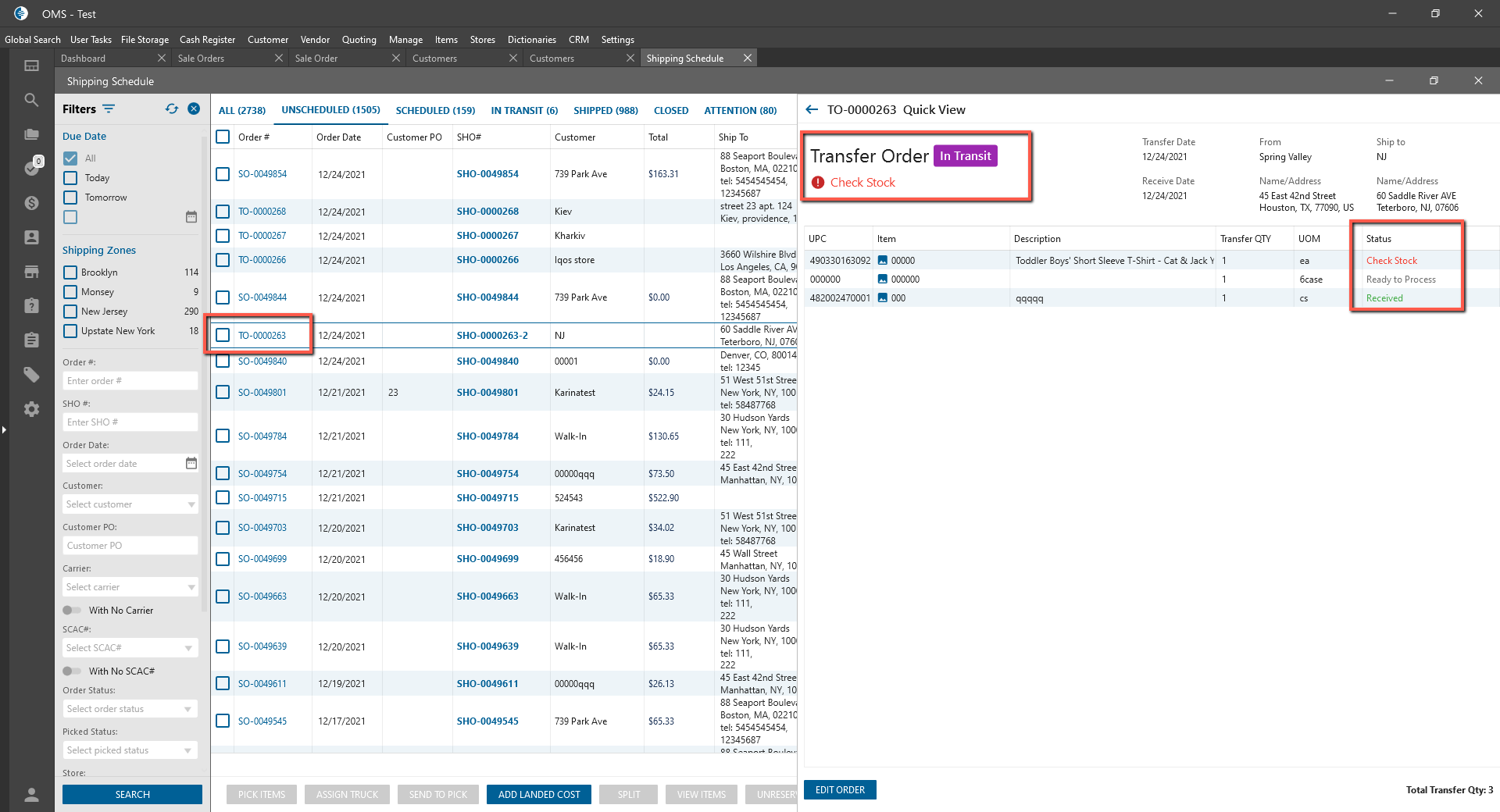This screenshot has height=812, width=1500.
Task: Switch to the SCHEDULED (159) tab
Action: (435, 111)
